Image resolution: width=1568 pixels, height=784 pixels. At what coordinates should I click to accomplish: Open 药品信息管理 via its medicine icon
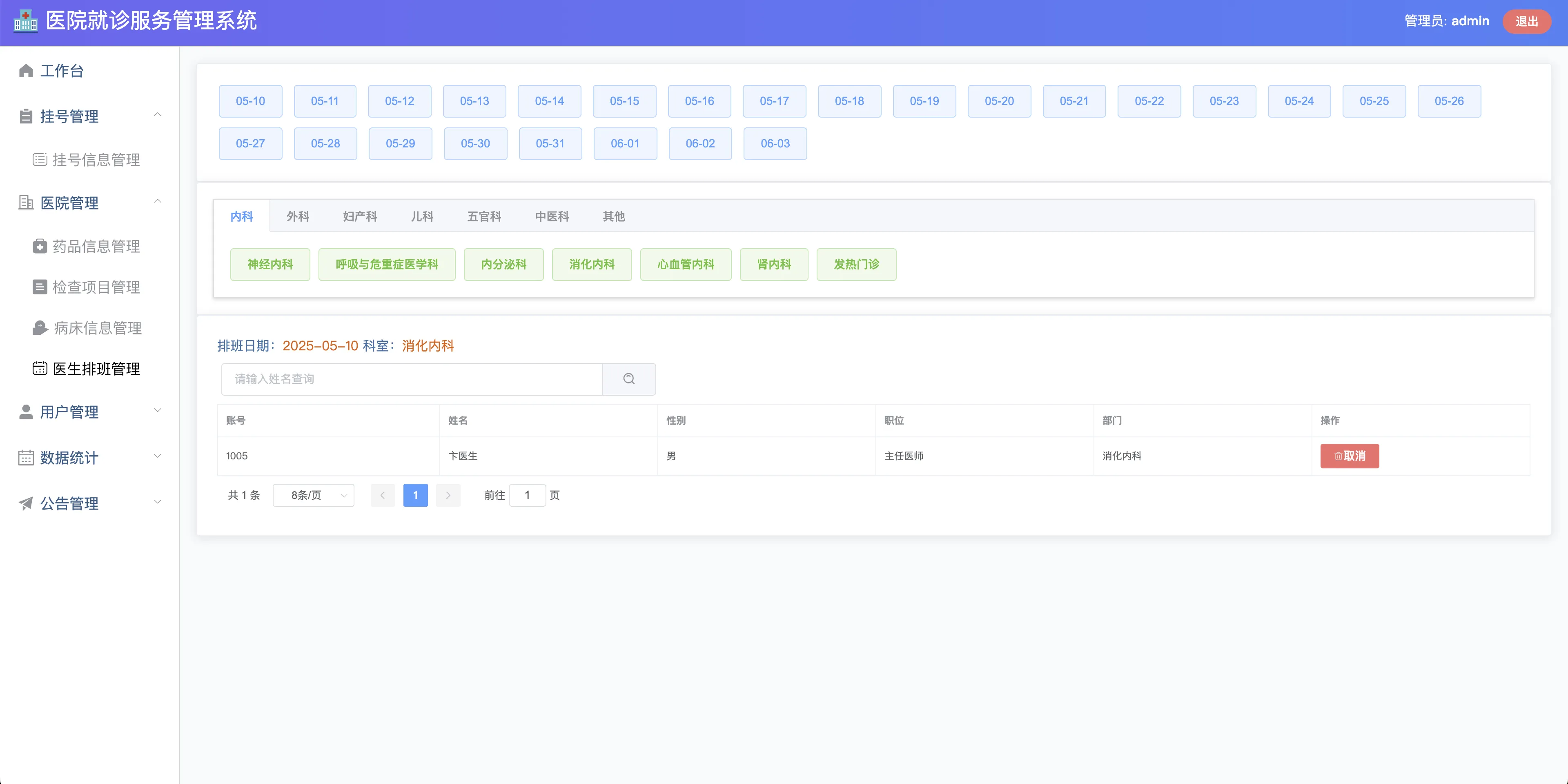click(40, 246)
